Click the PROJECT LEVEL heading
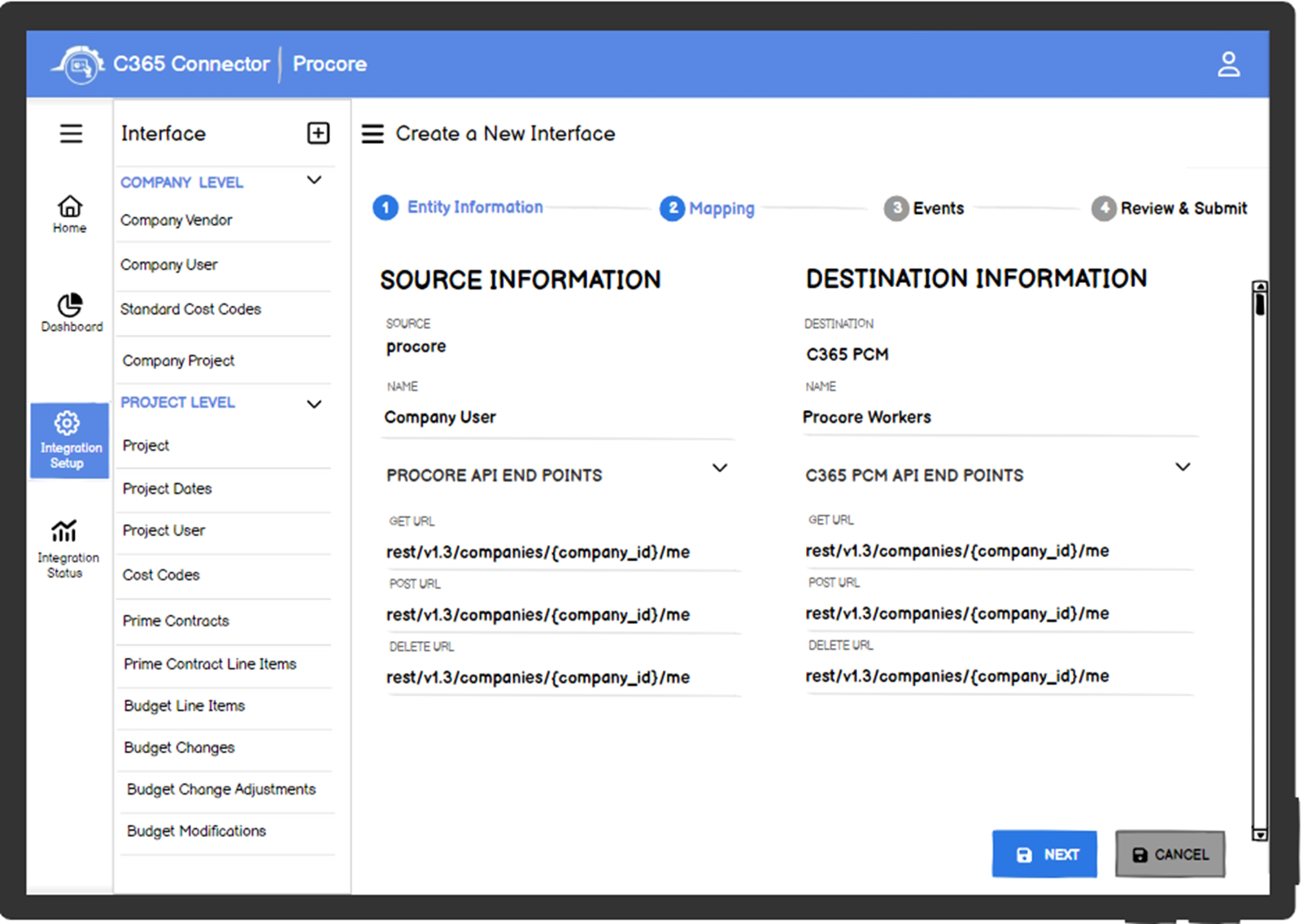Image resolution: width=1303 pixels, height=924 pixels. 177,403
